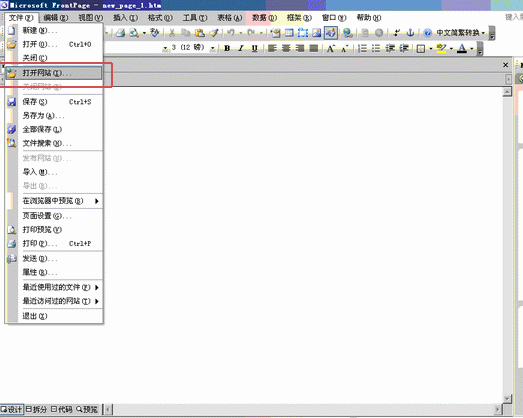Switch to the 拆分 view tab
This screenshot has height=418, width=523.
[x=36, y=409]
